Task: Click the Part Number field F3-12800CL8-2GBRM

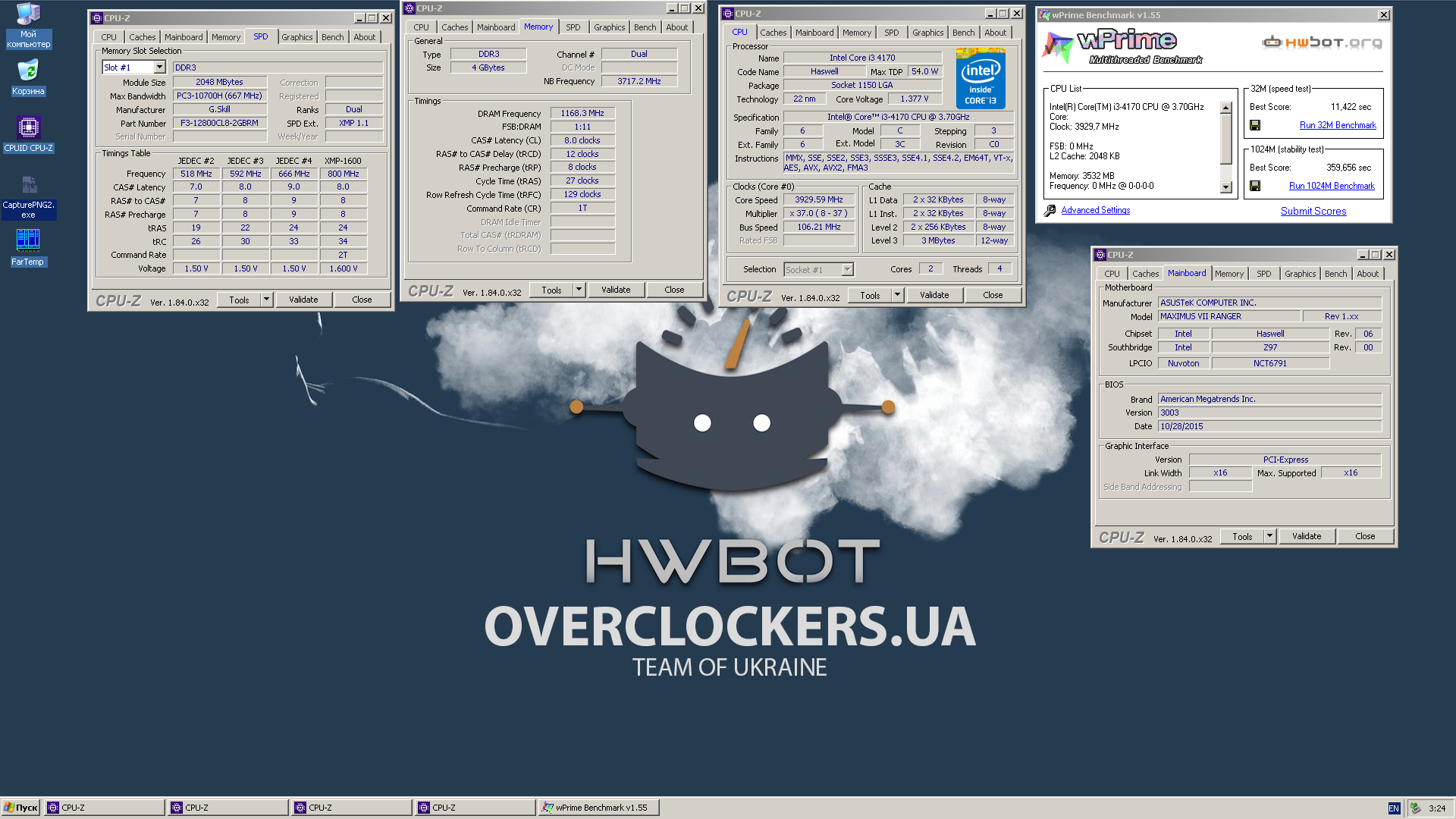Action: pyautogui.click(x=220, y=123)
